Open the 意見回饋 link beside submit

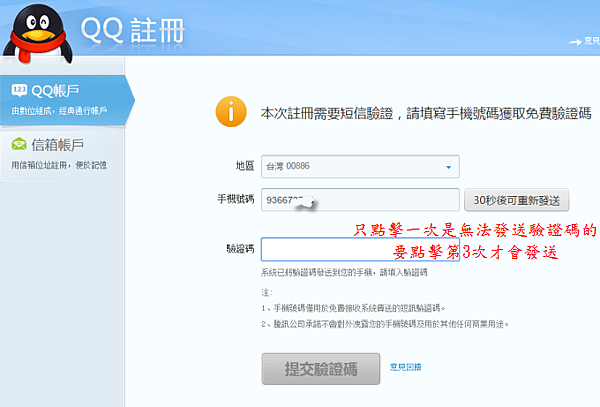[405, 367]
